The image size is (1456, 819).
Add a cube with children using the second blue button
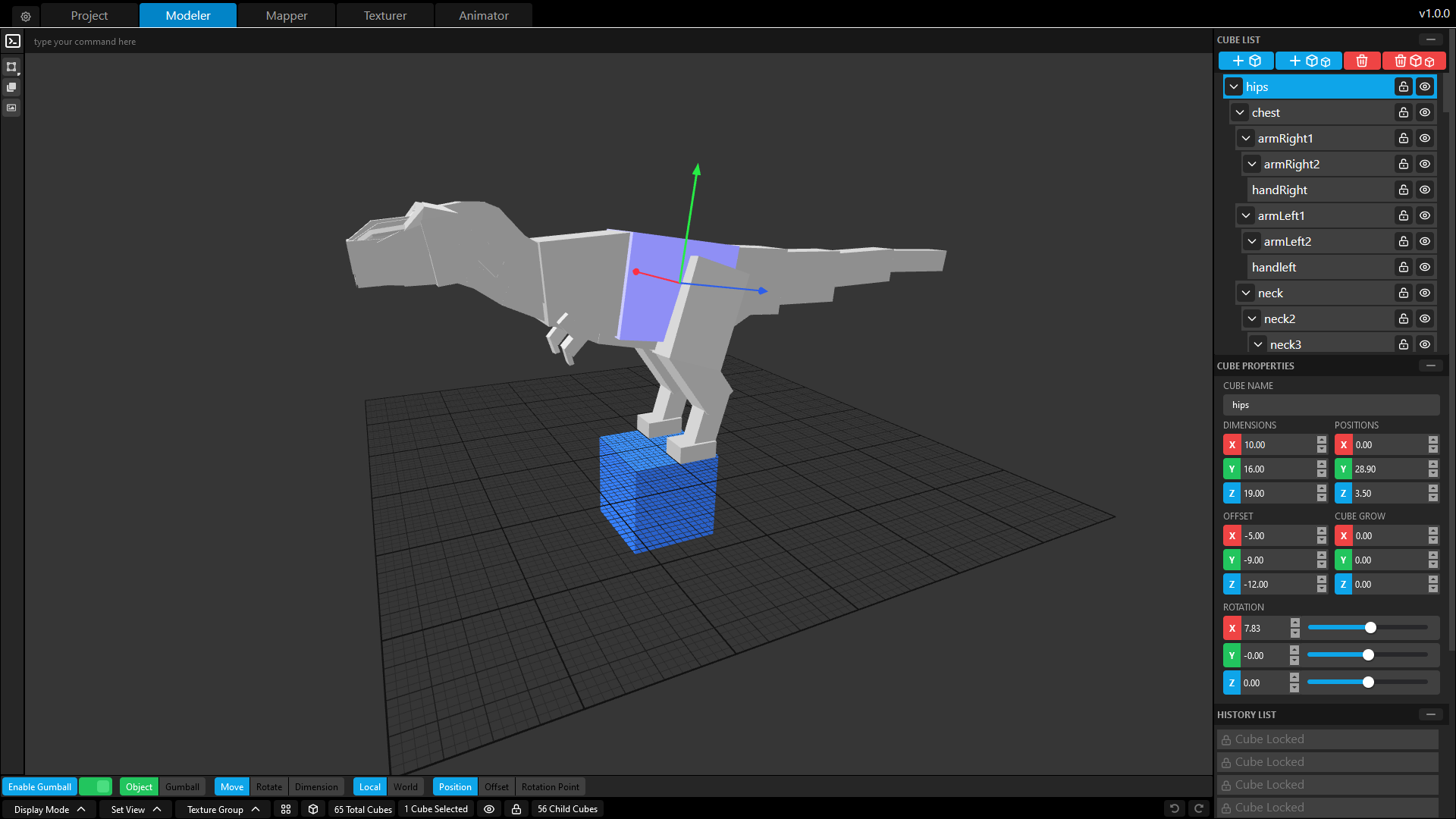point(1308,61)
